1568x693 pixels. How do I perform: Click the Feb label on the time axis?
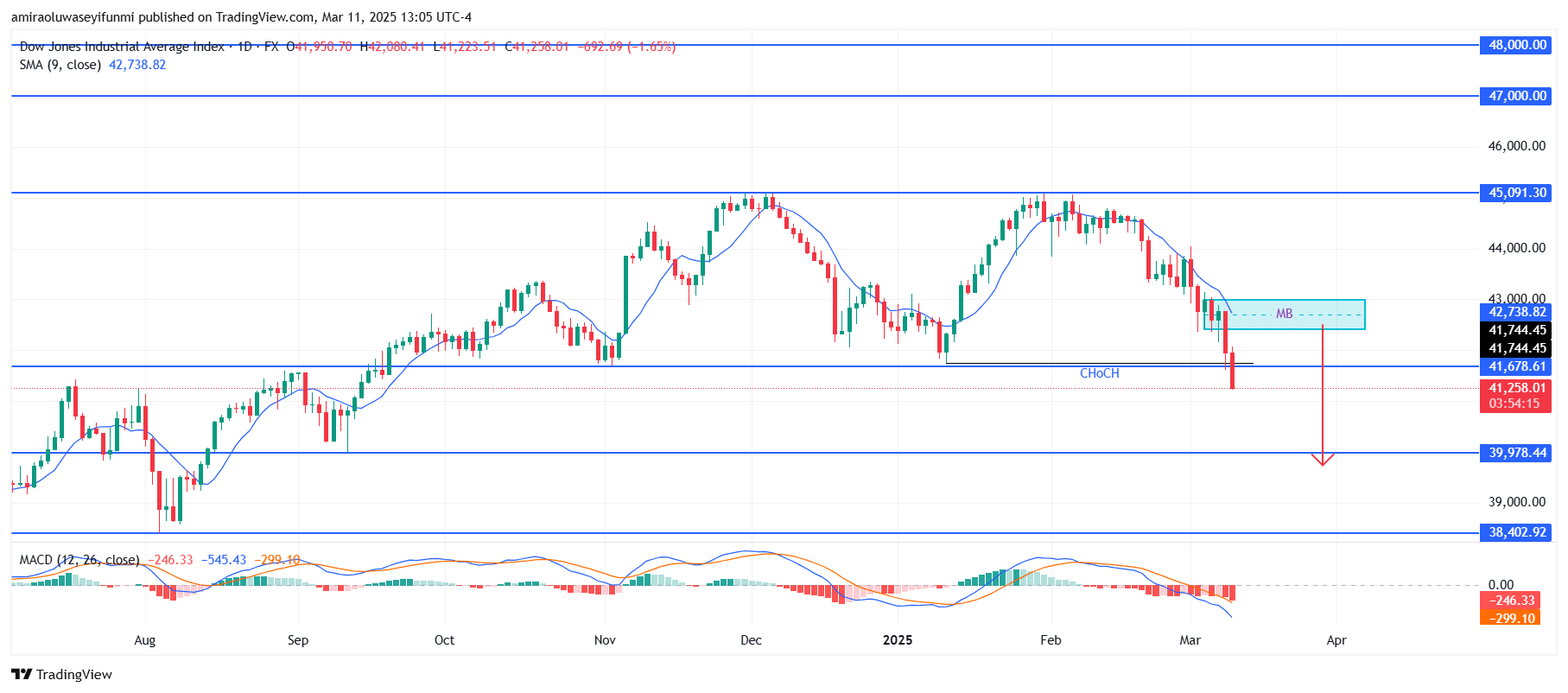tap(1051, 640)
